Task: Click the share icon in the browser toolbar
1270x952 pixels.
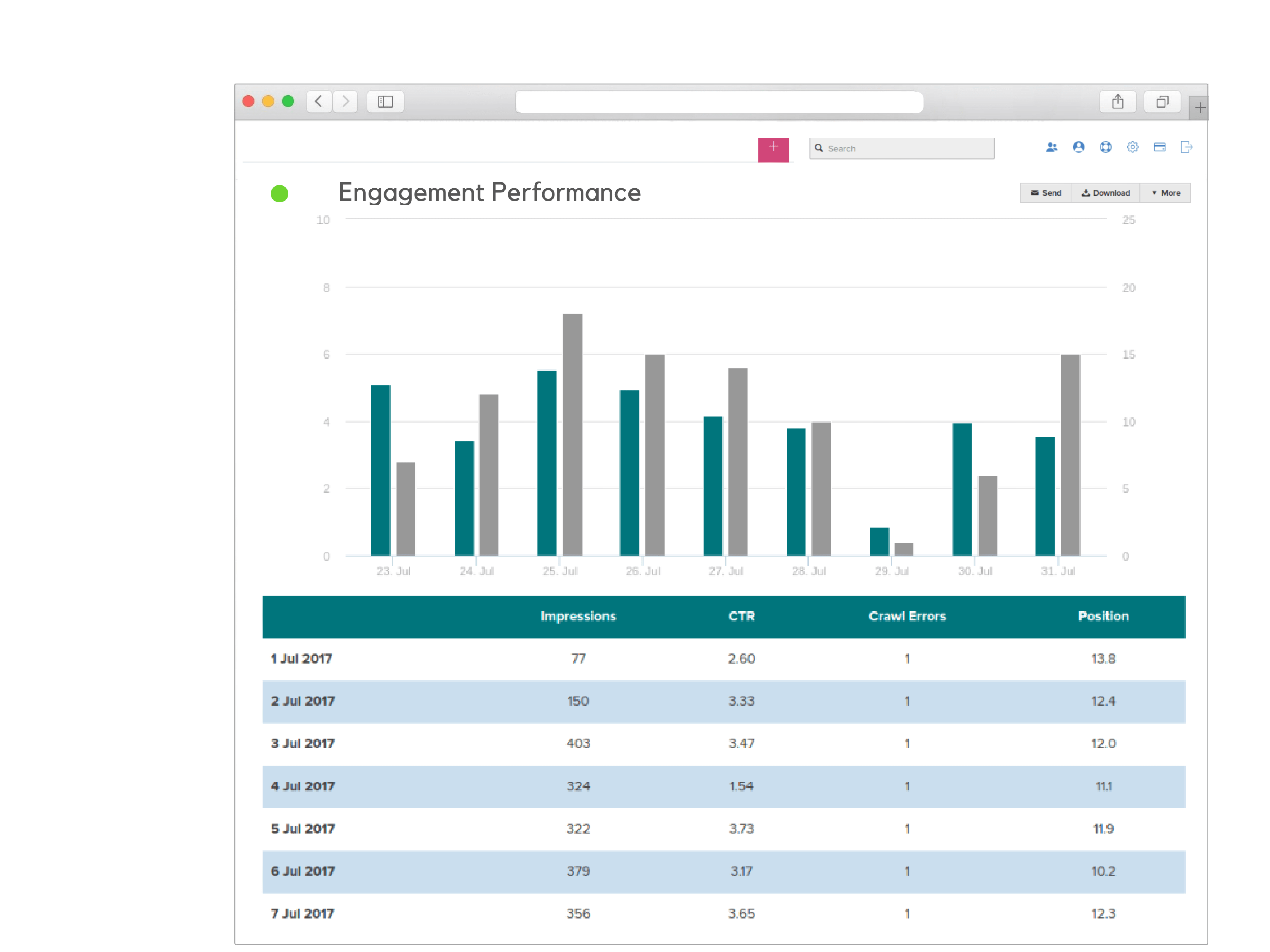Action: 1117,101
